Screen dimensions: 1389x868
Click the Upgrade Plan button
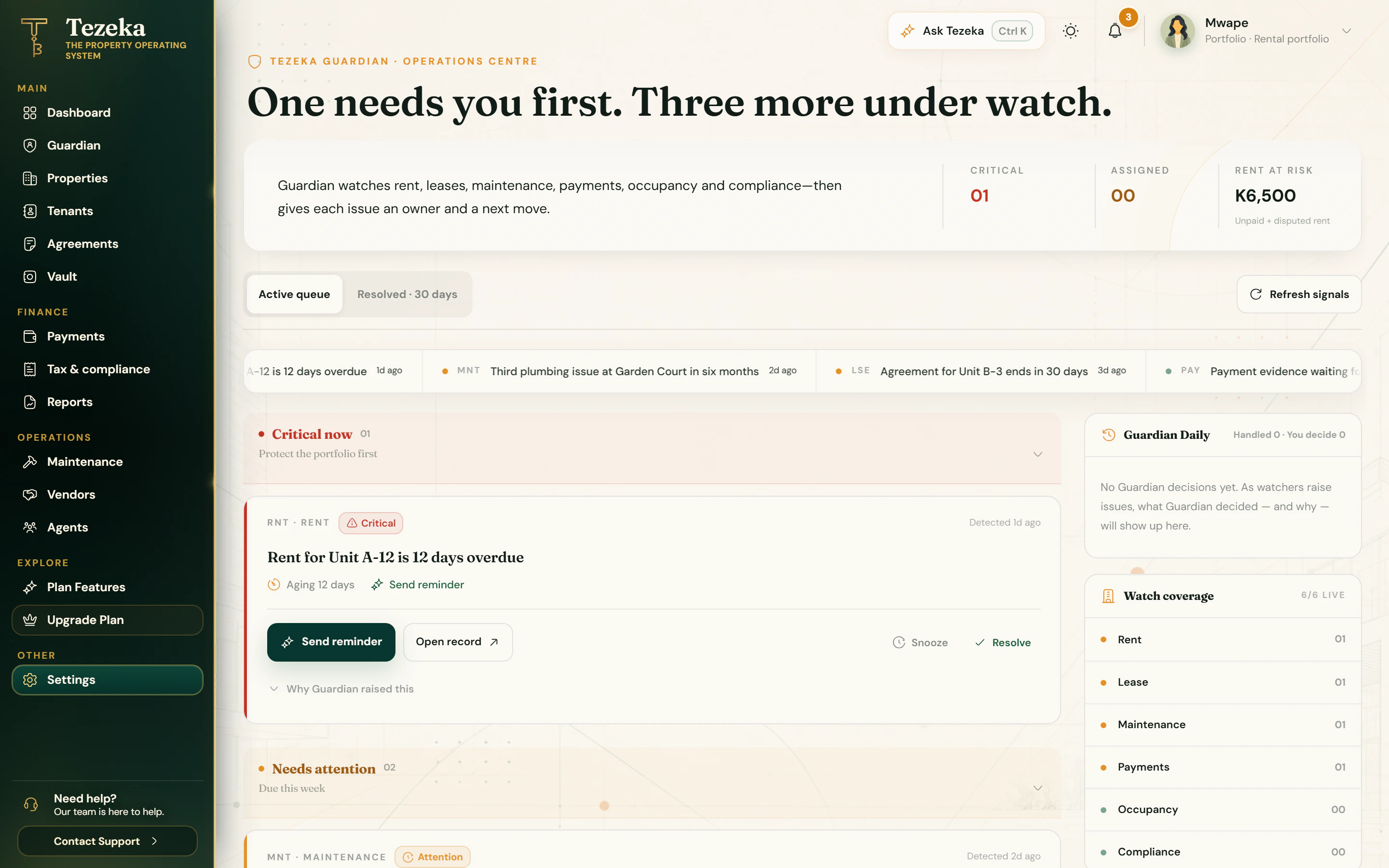coord(108,620)
